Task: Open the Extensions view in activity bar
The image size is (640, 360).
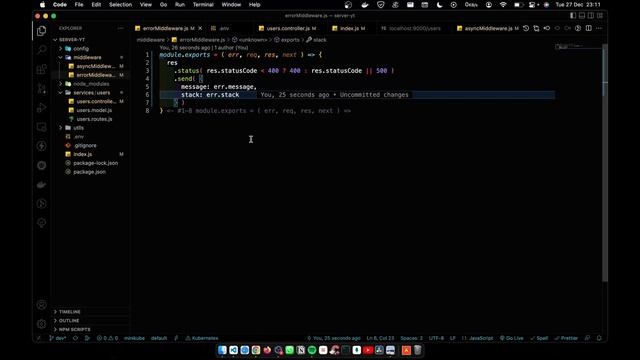Action: pos(41,69)
